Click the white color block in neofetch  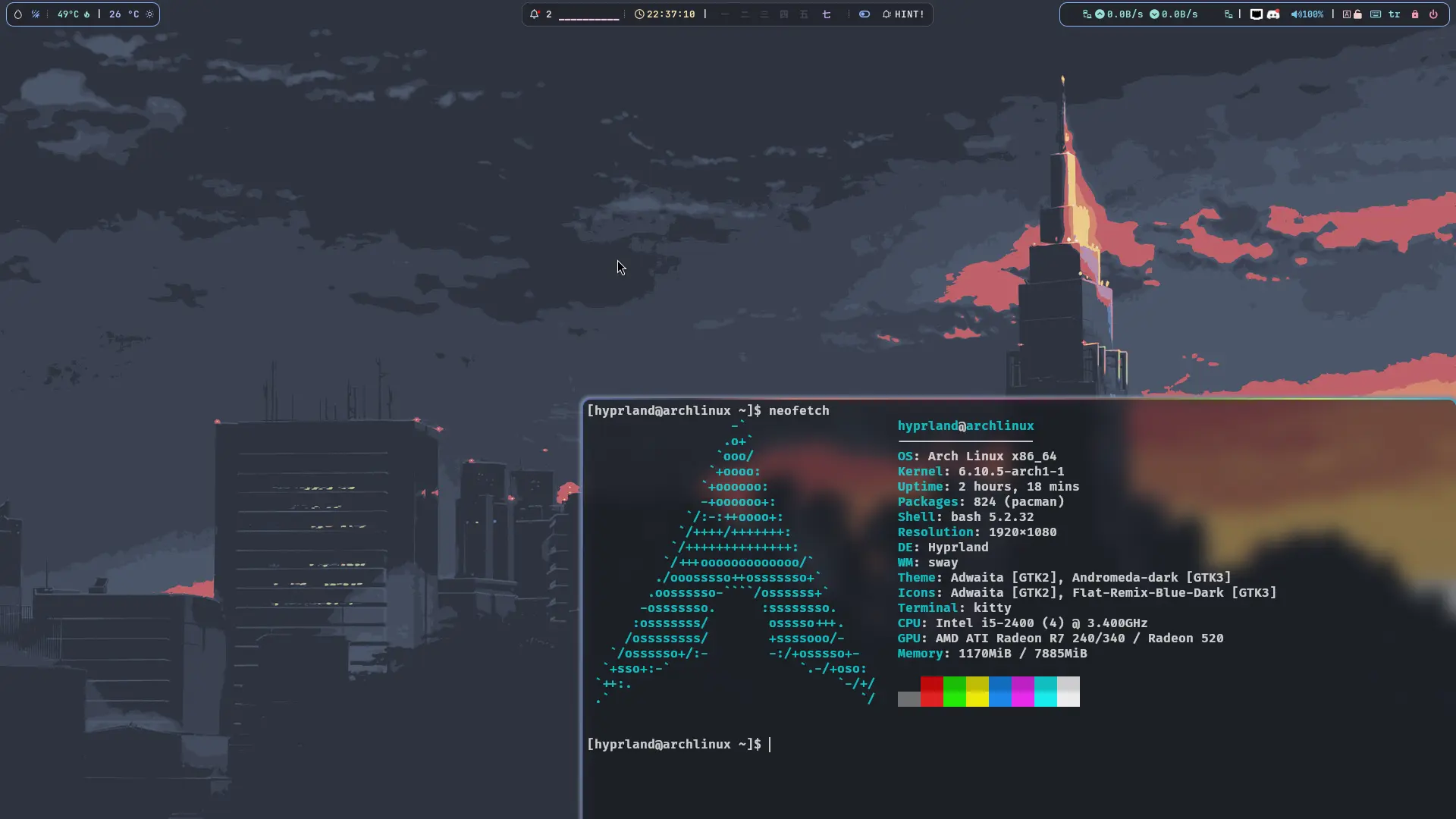coord(1068,692)
